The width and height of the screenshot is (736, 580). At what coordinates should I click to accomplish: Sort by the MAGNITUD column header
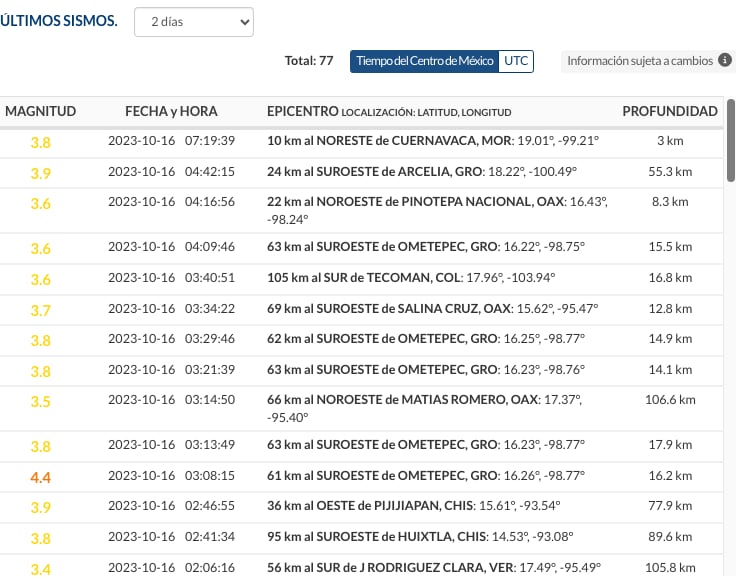[41, 111]
